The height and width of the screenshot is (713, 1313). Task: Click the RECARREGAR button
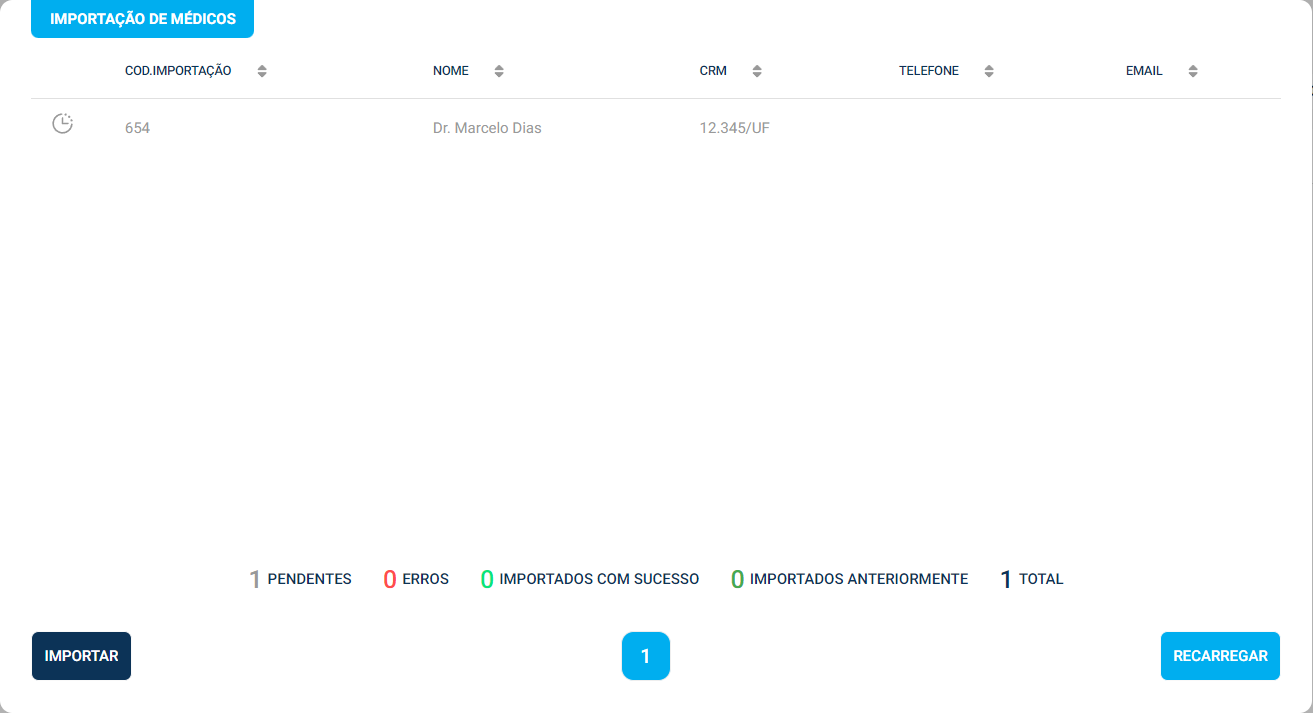pos(1220,656)
